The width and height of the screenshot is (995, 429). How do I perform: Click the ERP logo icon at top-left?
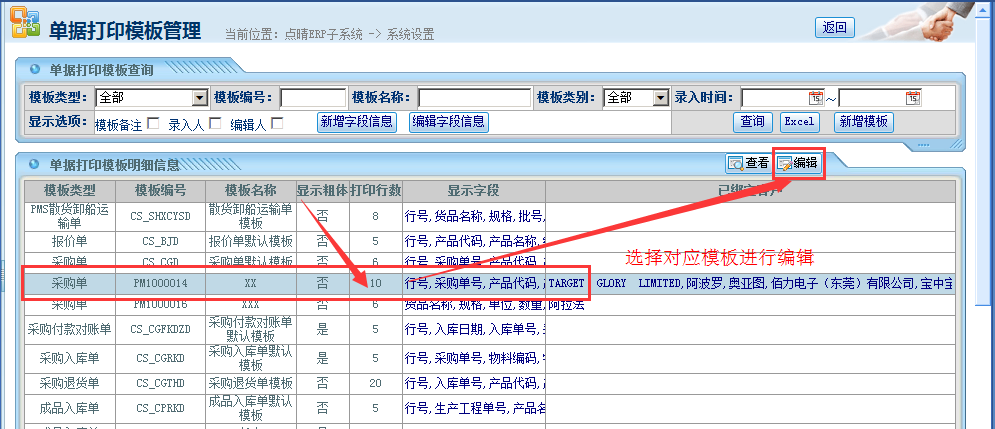tap(24, 23)
